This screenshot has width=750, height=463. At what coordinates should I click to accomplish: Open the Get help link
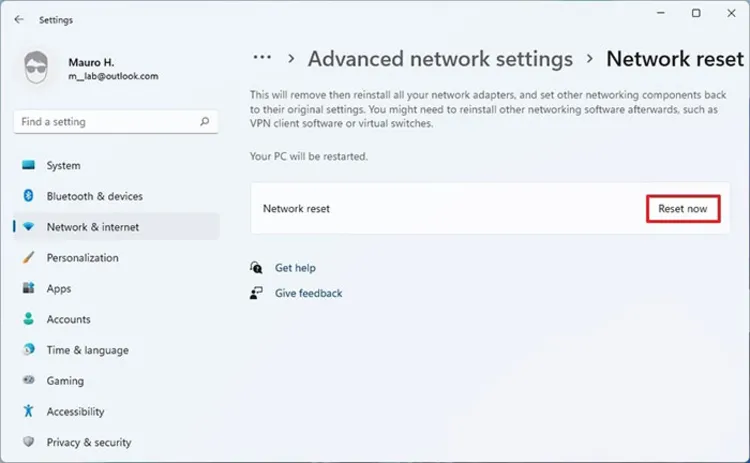[x=295, y=268]
